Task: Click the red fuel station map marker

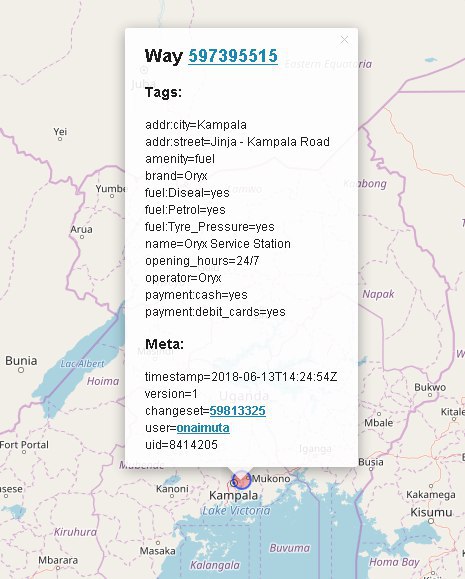Action: [x=241, y=480]
